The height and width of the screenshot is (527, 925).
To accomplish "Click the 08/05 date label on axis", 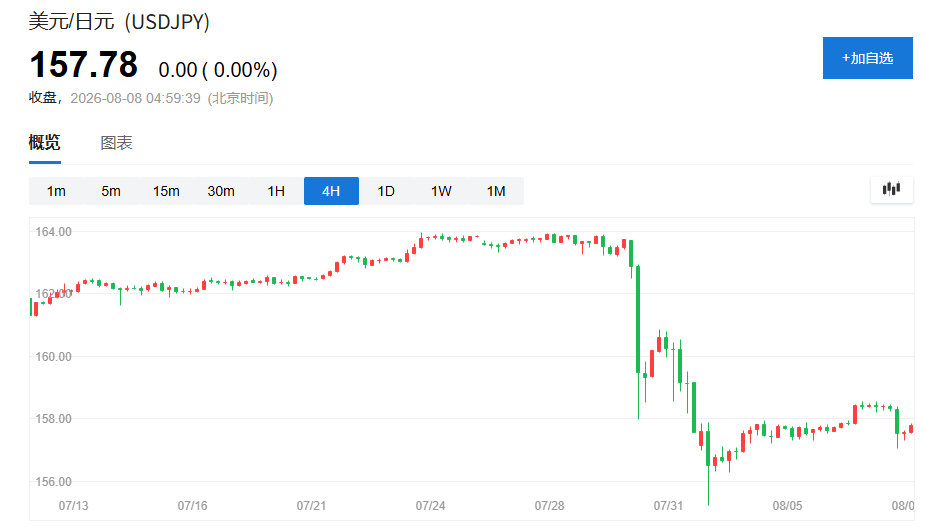I will (x=787, y=506).
